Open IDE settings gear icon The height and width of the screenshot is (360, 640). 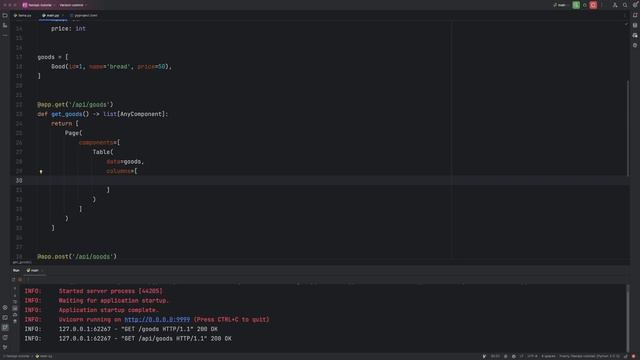(x=635, y=5)
